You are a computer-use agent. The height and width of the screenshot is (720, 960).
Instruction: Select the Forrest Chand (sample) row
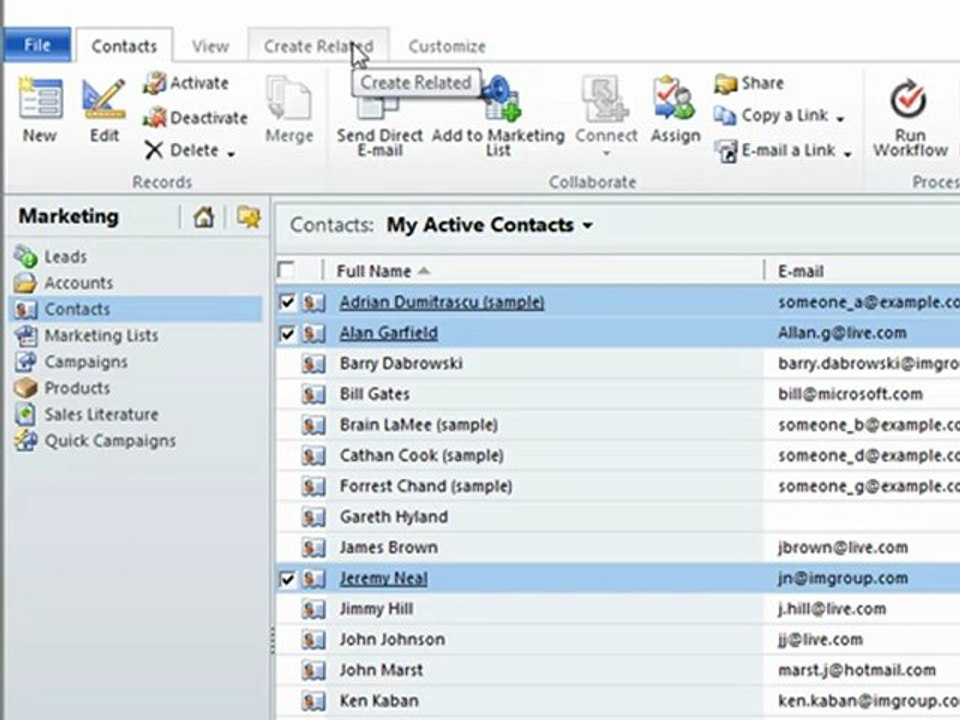[x=618, y=486]
